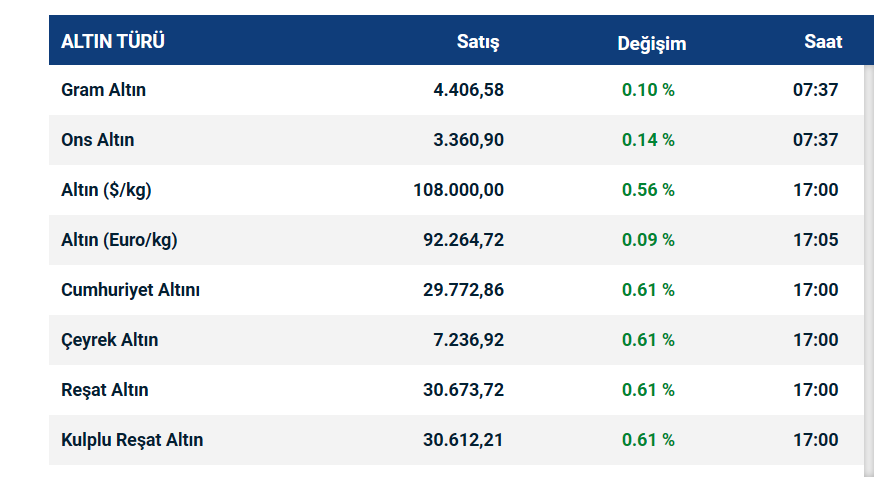Click the 0.56 % change value
Image resolution: width=878 pixels, height=481 pixels.
[648, 190]
